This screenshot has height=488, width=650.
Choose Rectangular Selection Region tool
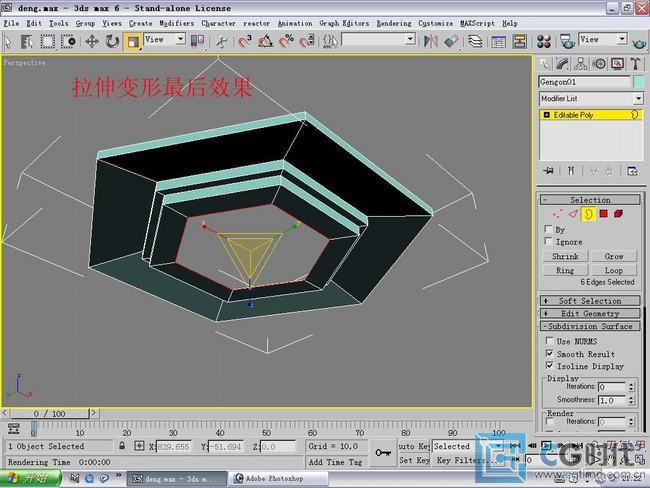47,41
